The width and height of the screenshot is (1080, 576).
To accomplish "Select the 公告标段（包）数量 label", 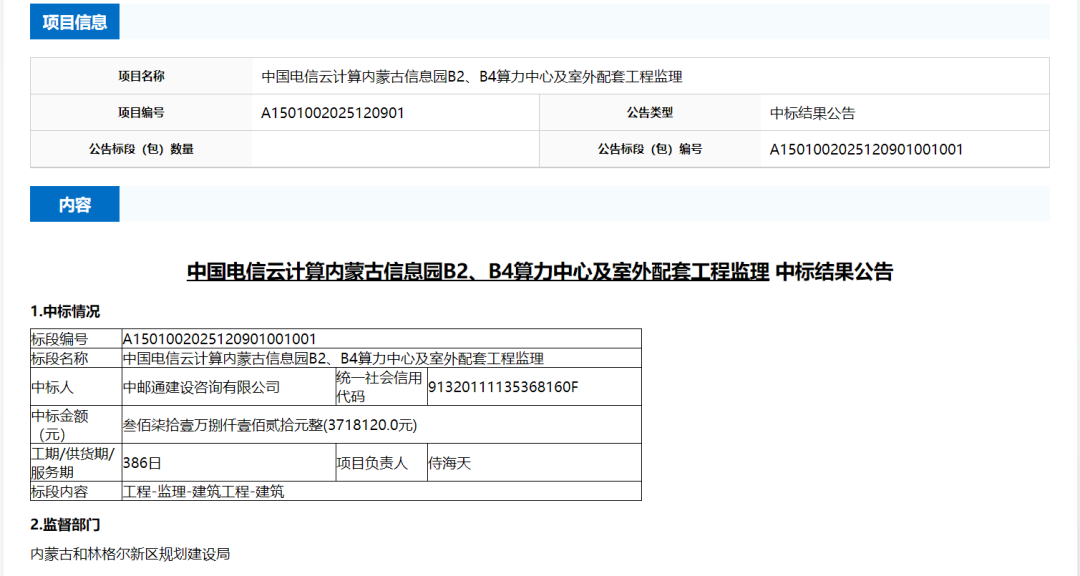I will click(141, 149).
